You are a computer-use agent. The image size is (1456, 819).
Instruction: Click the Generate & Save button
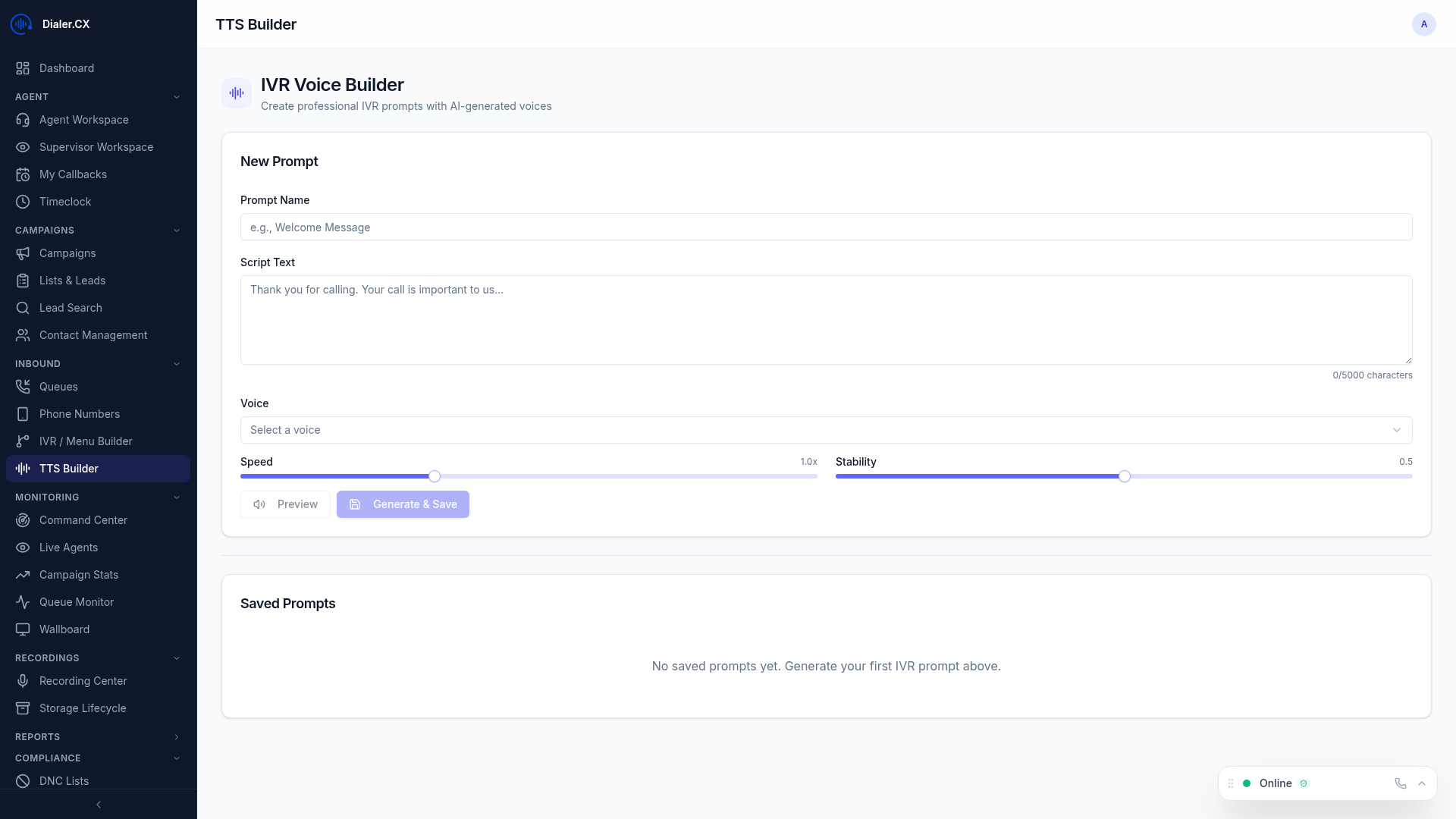403,504
